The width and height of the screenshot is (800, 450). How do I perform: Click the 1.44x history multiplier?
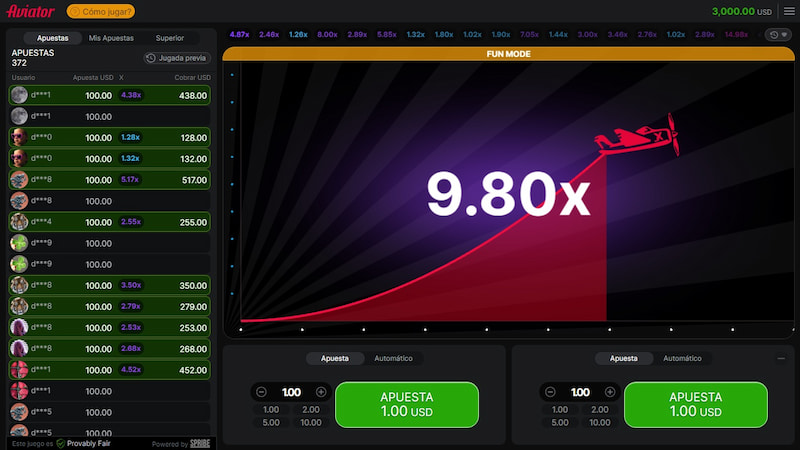(558, 35)
